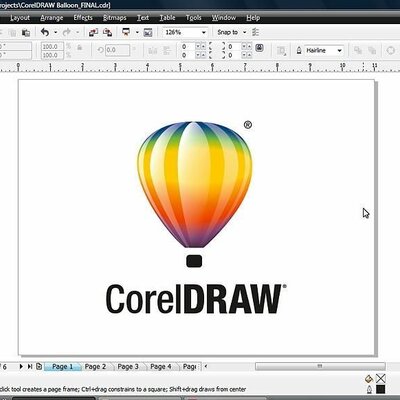Screen dimensions: 400x400
Task: Click the outline pen icon in status bar
Action: pyautogui.click(x=369, y=389)
